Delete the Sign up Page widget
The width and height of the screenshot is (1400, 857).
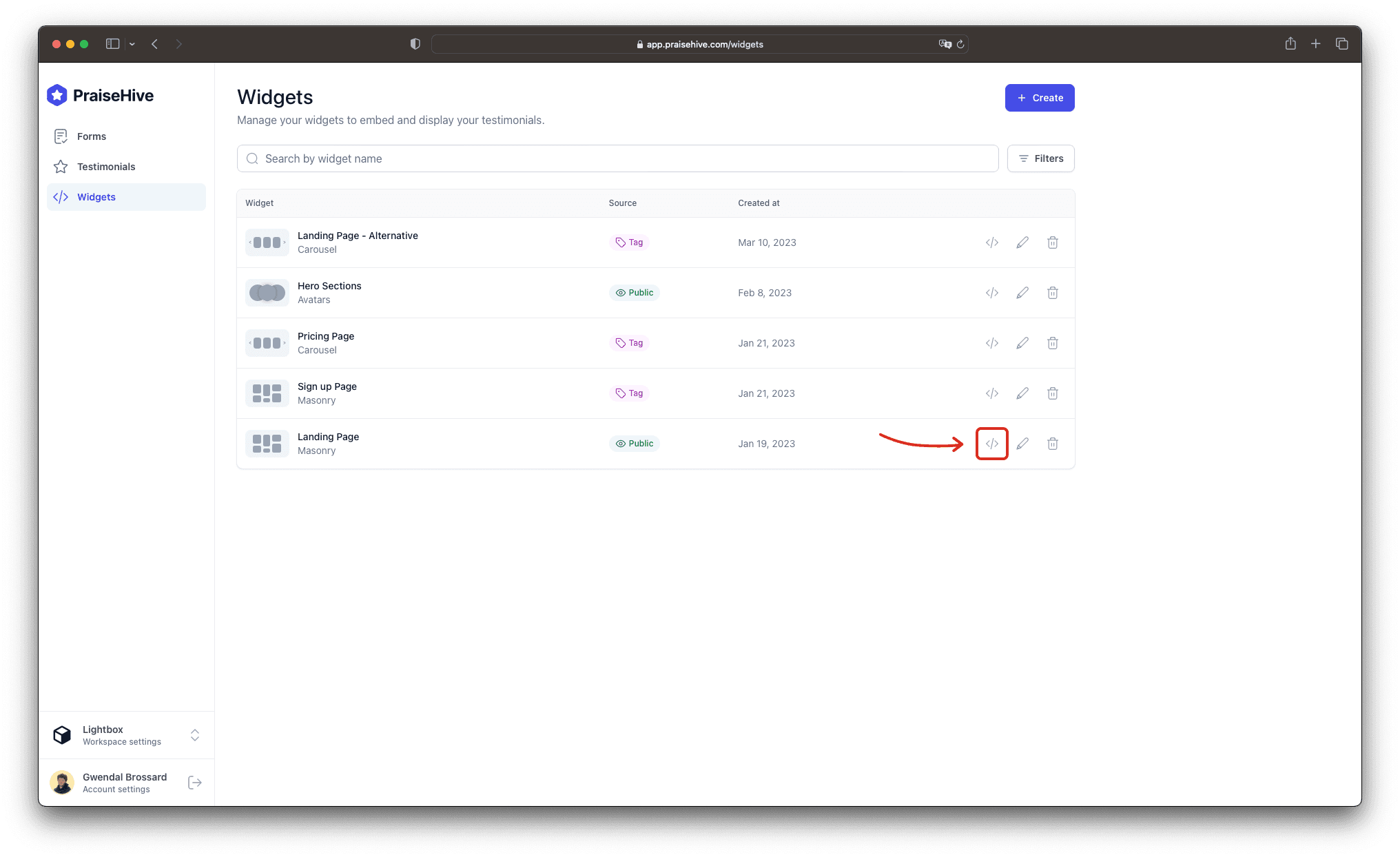click(1053, 393)
